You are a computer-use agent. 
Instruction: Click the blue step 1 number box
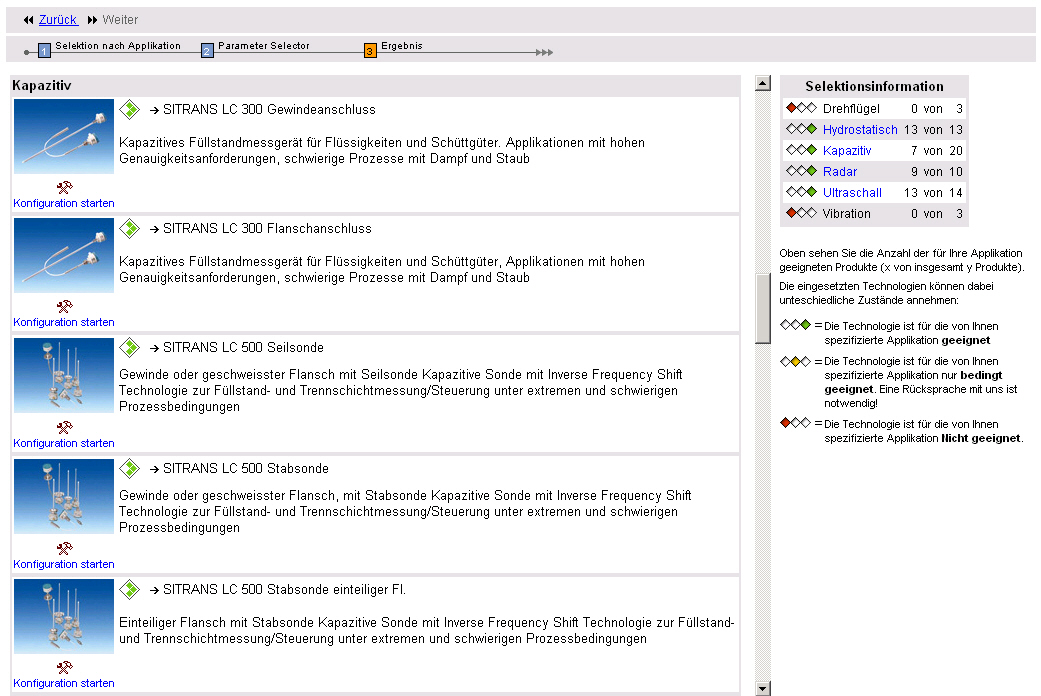[44, 50]
